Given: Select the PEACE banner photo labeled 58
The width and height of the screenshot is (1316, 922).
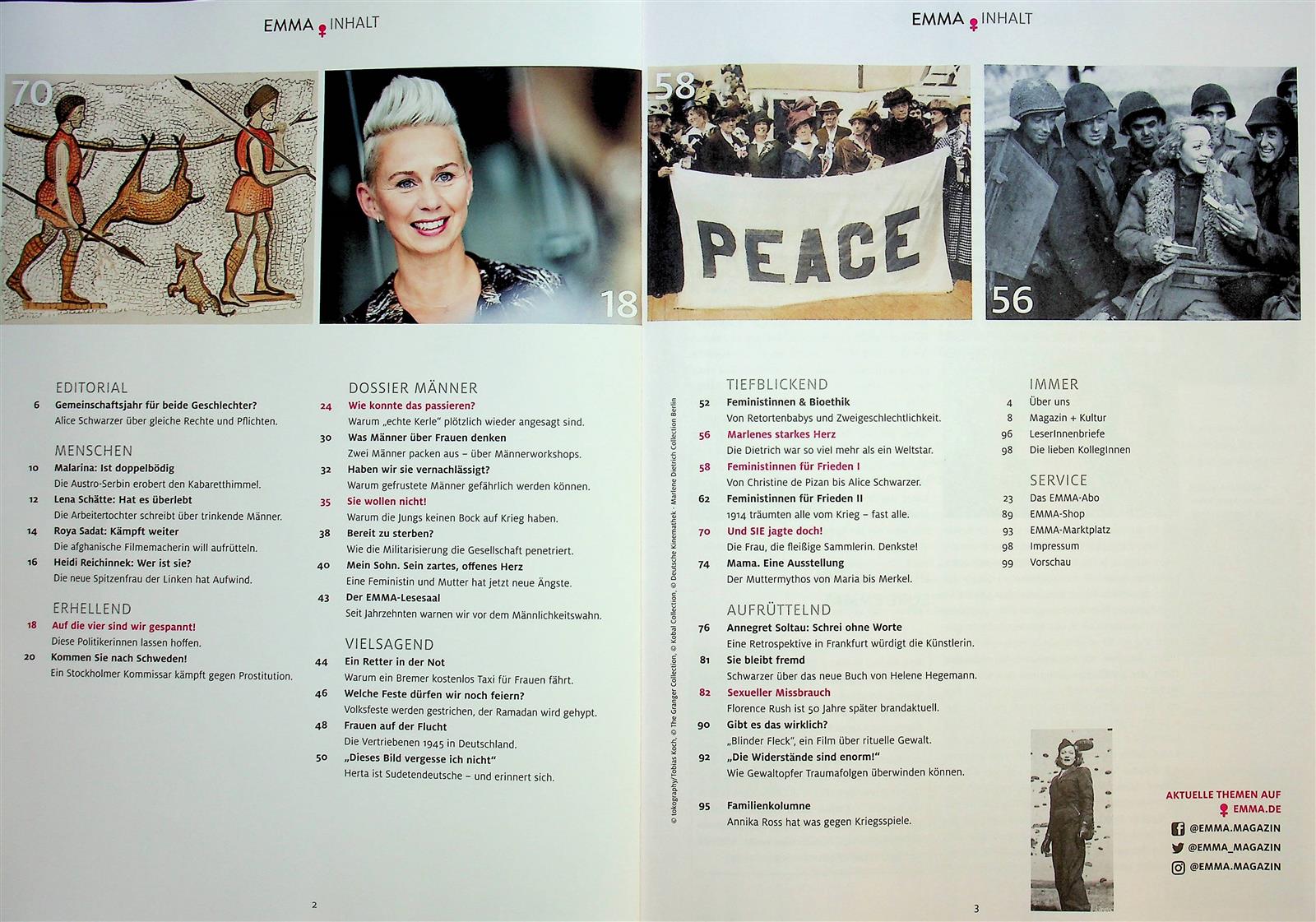Looking at the screenshot, I should tap(809, 192).
